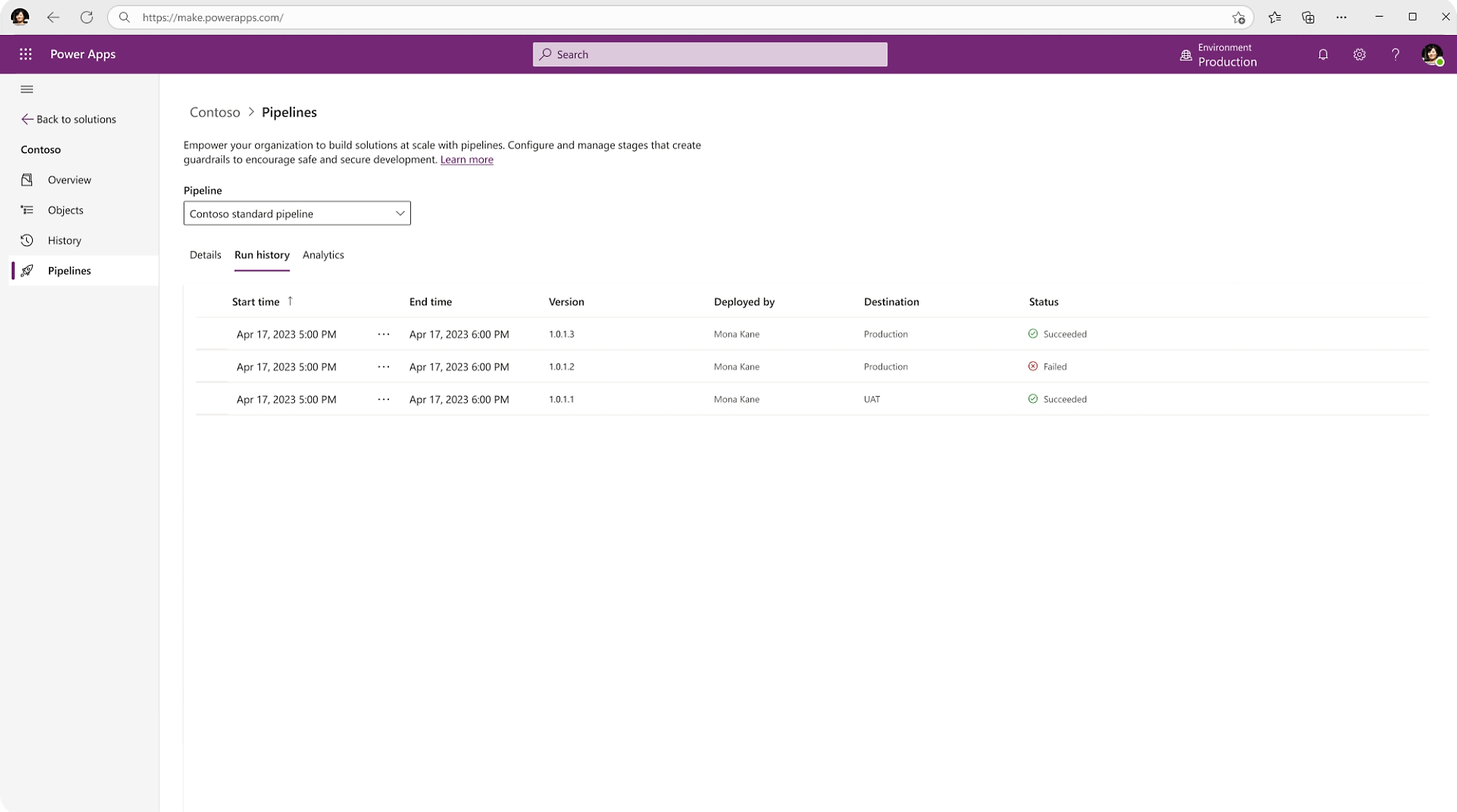Click the Search input field
Image resolution: width=1457 pixels, height=812 pixels.
[x=710, y=54]
